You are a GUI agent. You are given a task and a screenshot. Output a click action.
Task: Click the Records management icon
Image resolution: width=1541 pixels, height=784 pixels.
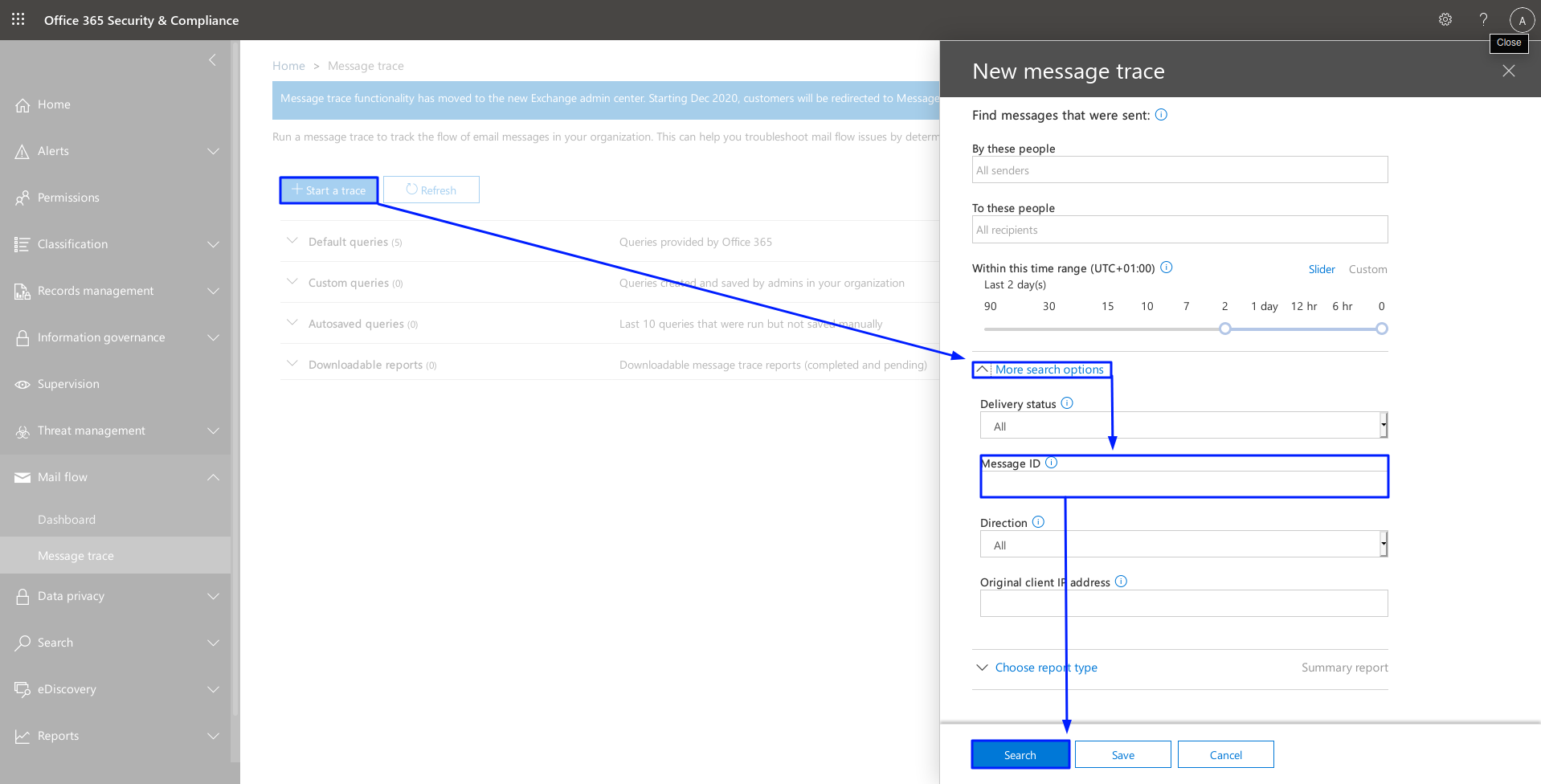pos(22,292)
